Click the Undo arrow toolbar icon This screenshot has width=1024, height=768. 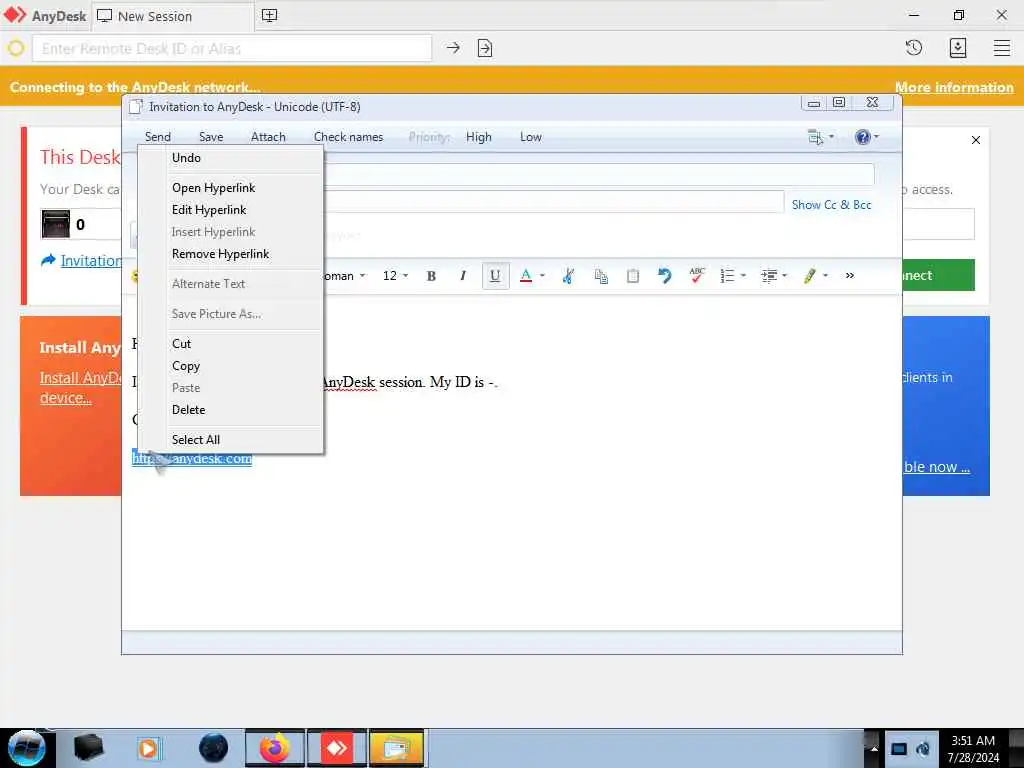(x=664, y=276)
